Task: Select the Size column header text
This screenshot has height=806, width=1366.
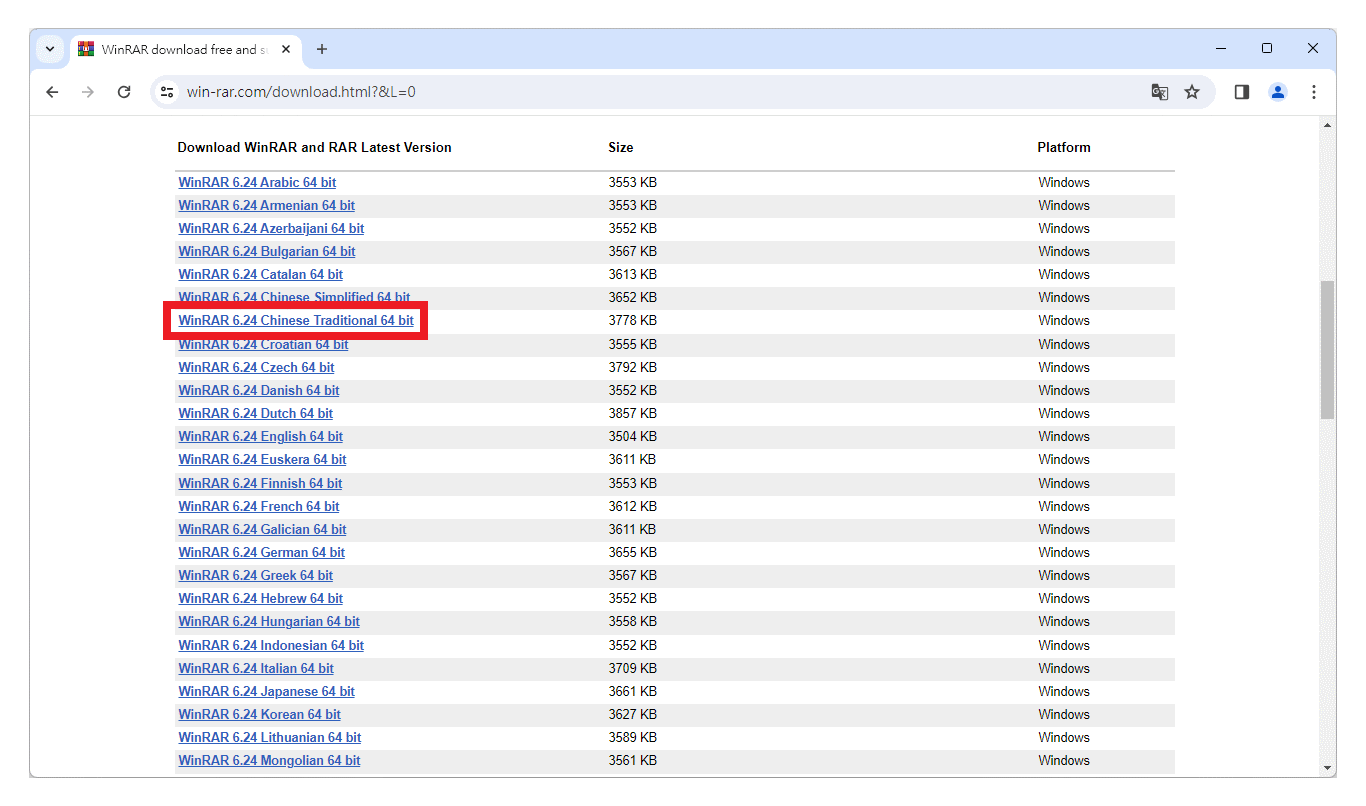Action: point(621,147)
